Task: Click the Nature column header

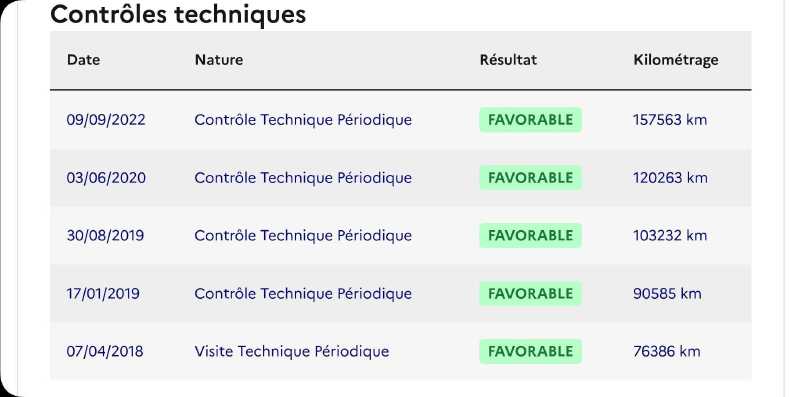Action: (219, 60)
